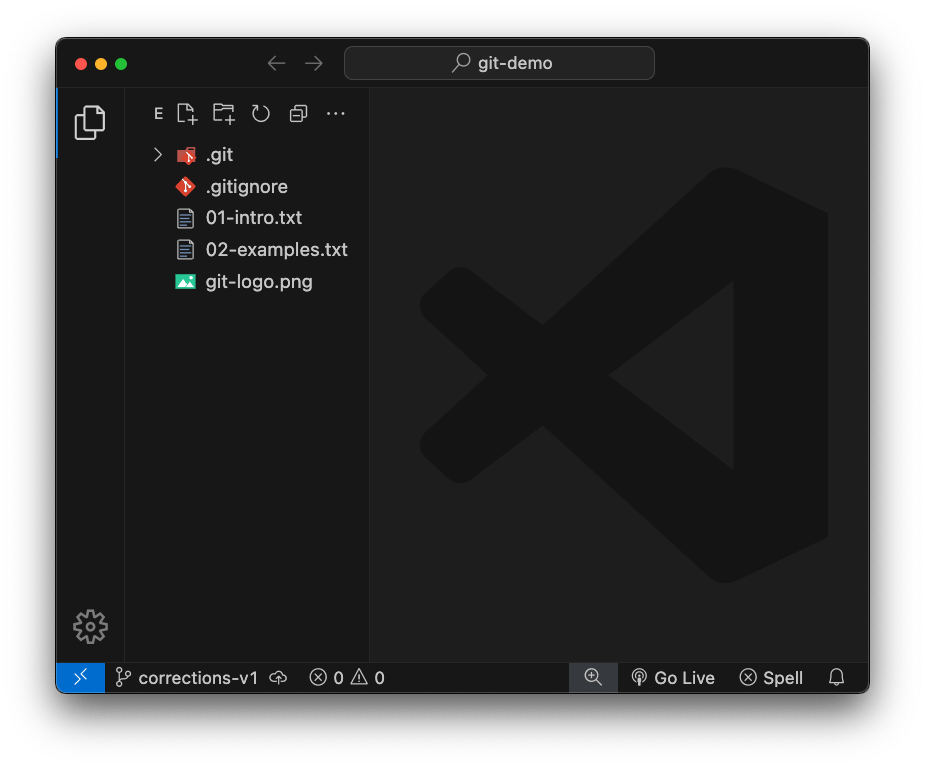Minimize the window with yellow button

[x=101, y=64]
